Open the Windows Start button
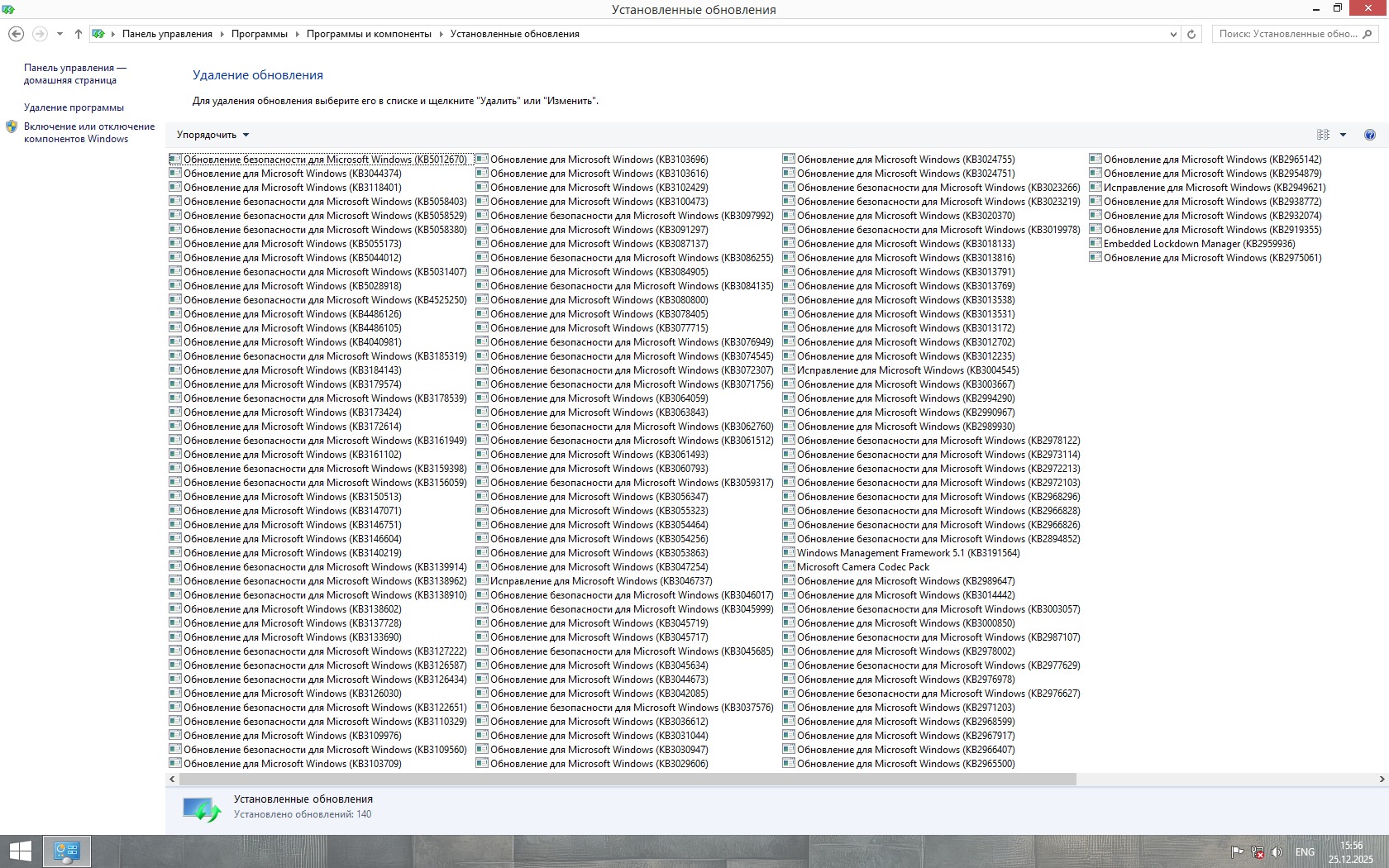This screenshot has width=1389, height=868. click(20, 851)
